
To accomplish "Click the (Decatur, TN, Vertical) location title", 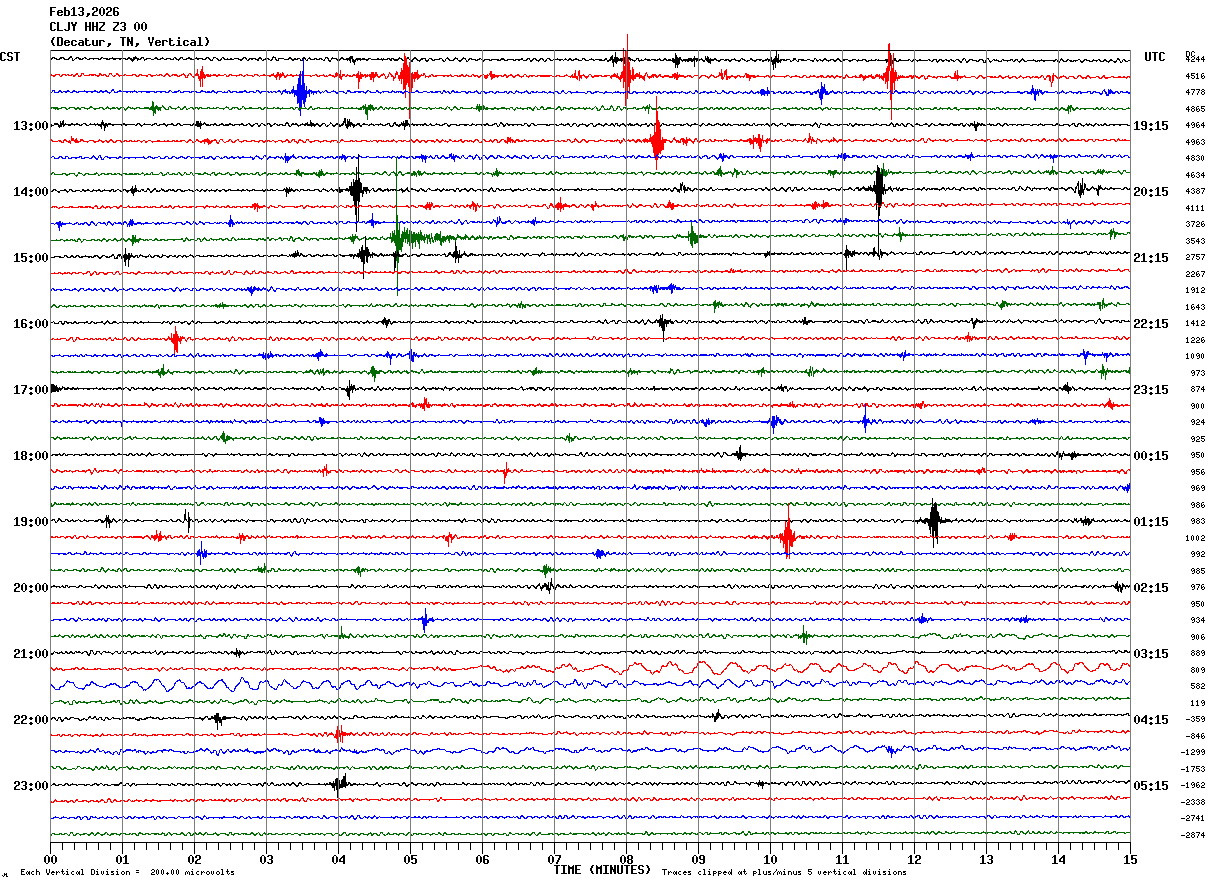I will pyautogui.click(x=130, y=42).
